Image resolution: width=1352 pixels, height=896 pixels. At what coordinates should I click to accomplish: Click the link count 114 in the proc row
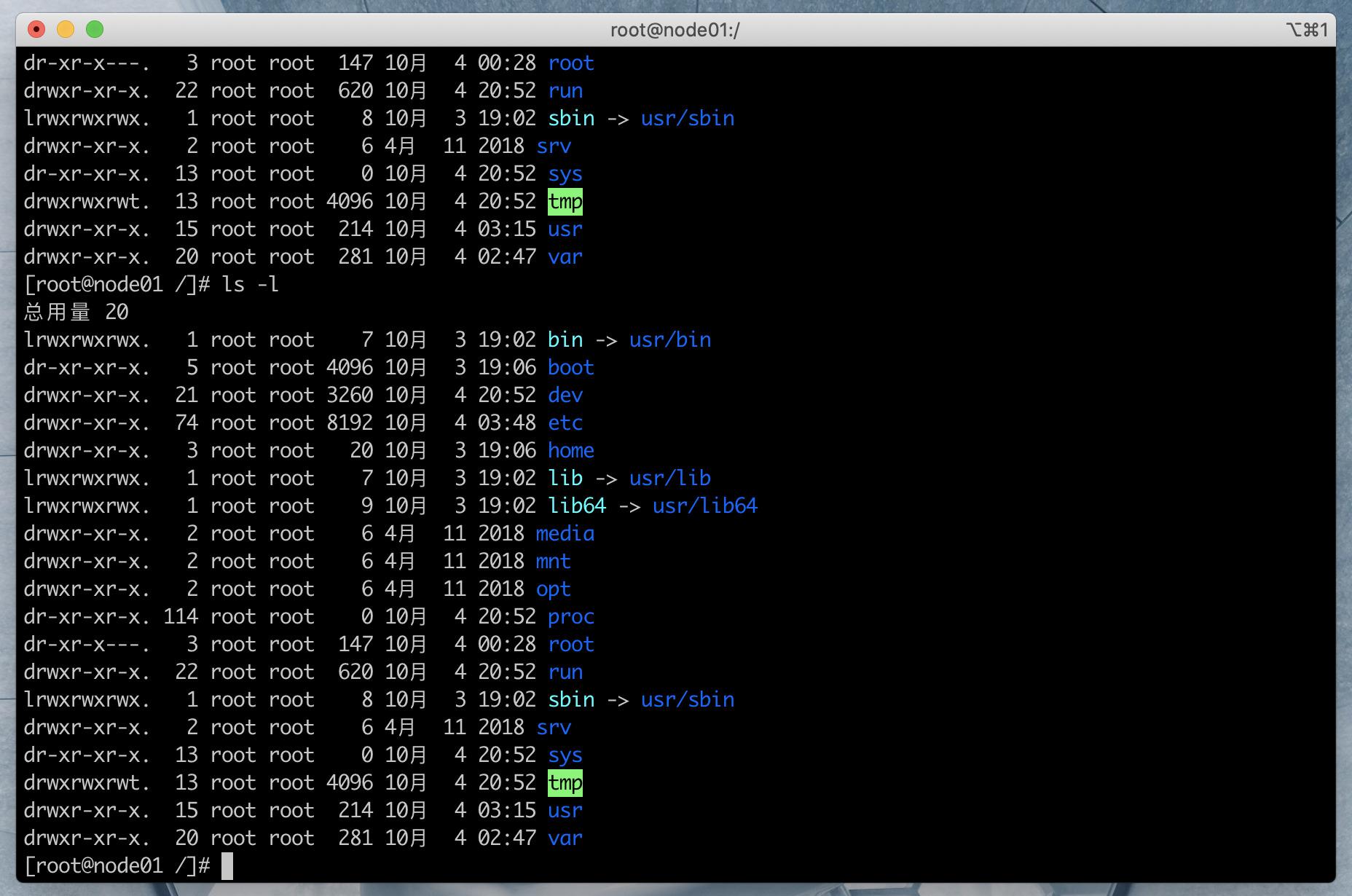[181, 616]
